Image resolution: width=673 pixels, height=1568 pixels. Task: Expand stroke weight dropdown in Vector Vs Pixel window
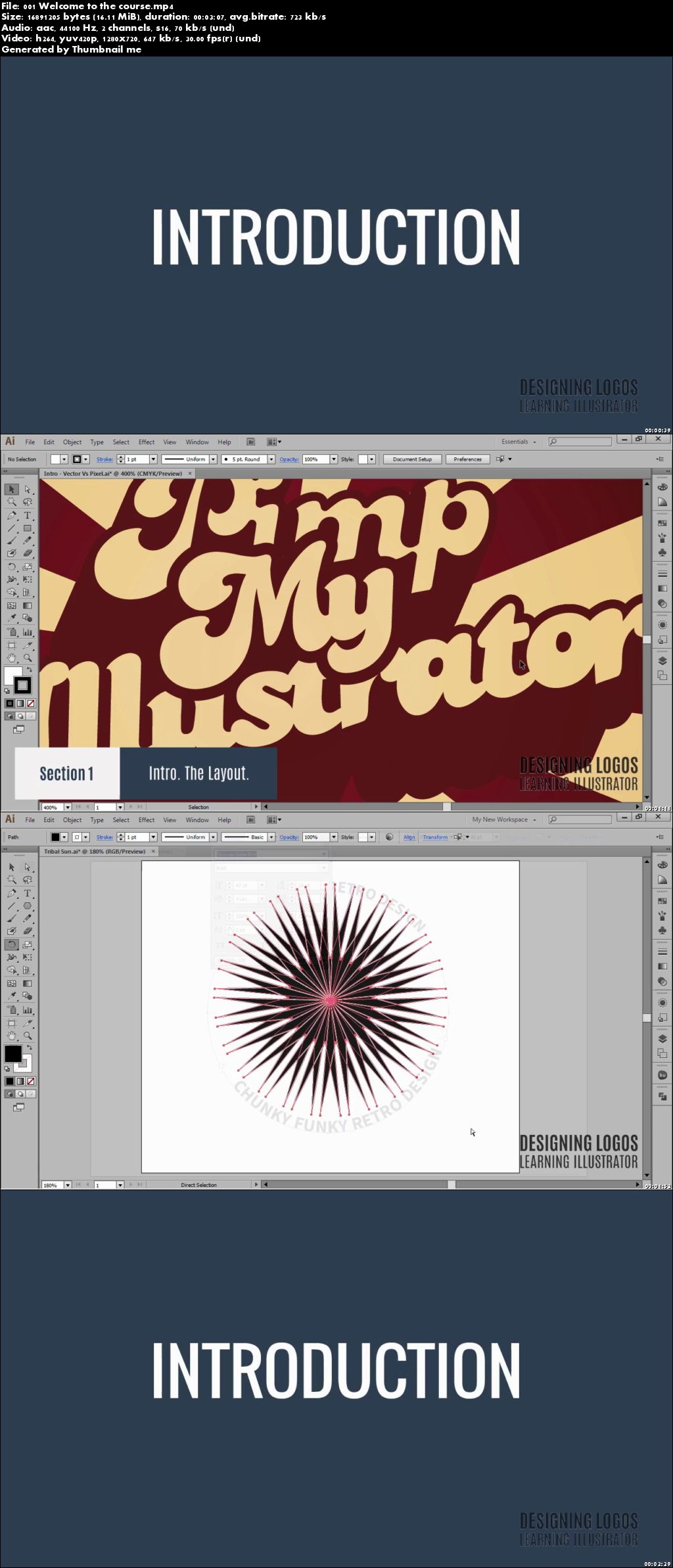tap(153, 459)
